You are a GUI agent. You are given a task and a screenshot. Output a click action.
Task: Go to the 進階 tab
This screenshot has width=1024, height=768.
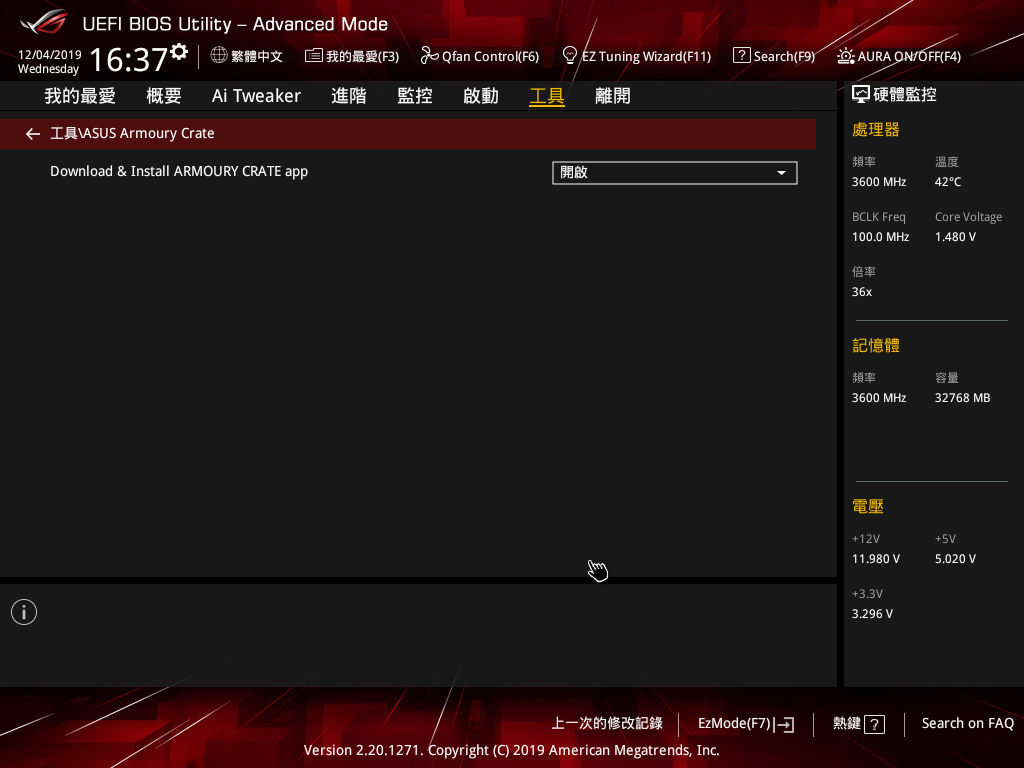349,96
